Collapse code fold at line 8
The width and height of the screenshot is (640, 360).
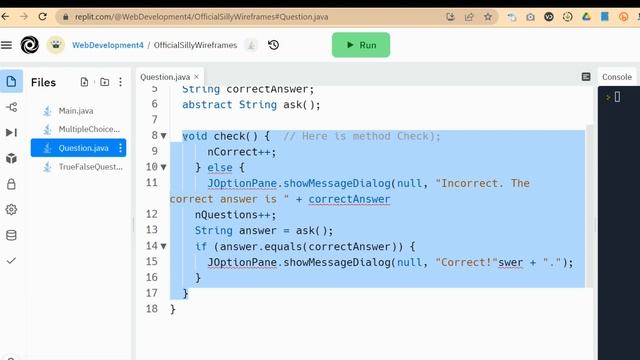pyautogui.click(x=164, y=136)
